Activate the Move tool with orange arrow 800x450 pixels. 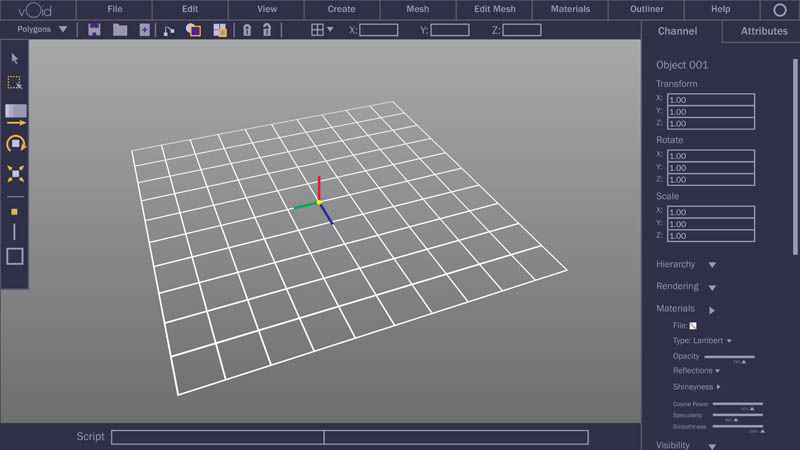(x=16, y=121)
